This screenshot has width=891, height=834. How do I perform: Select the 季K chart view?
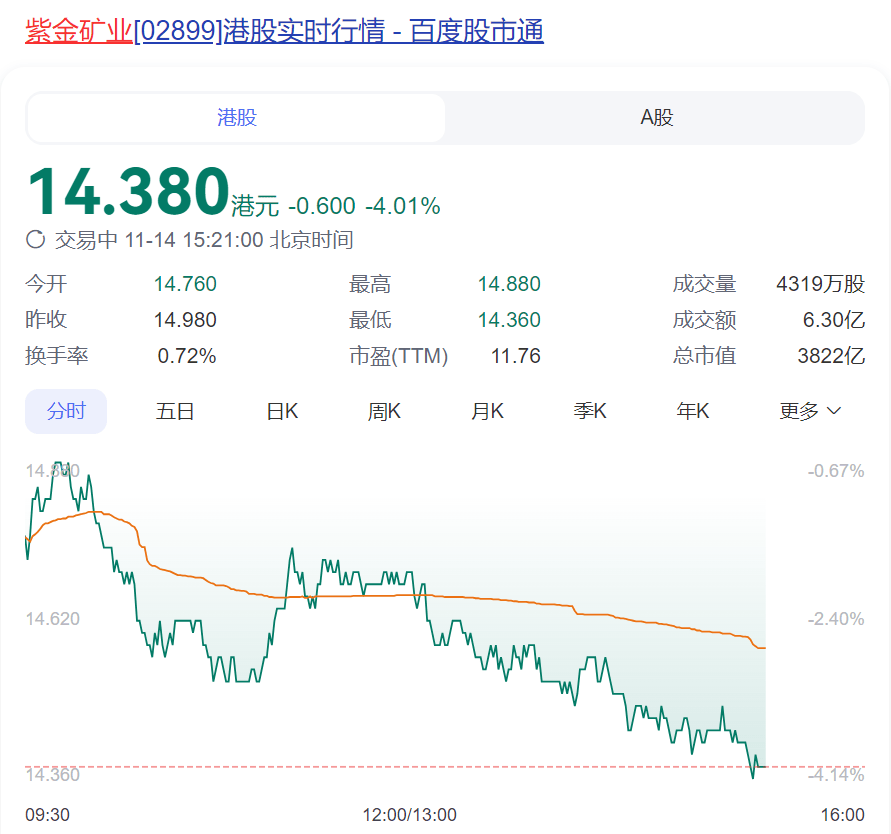point(590,410)
